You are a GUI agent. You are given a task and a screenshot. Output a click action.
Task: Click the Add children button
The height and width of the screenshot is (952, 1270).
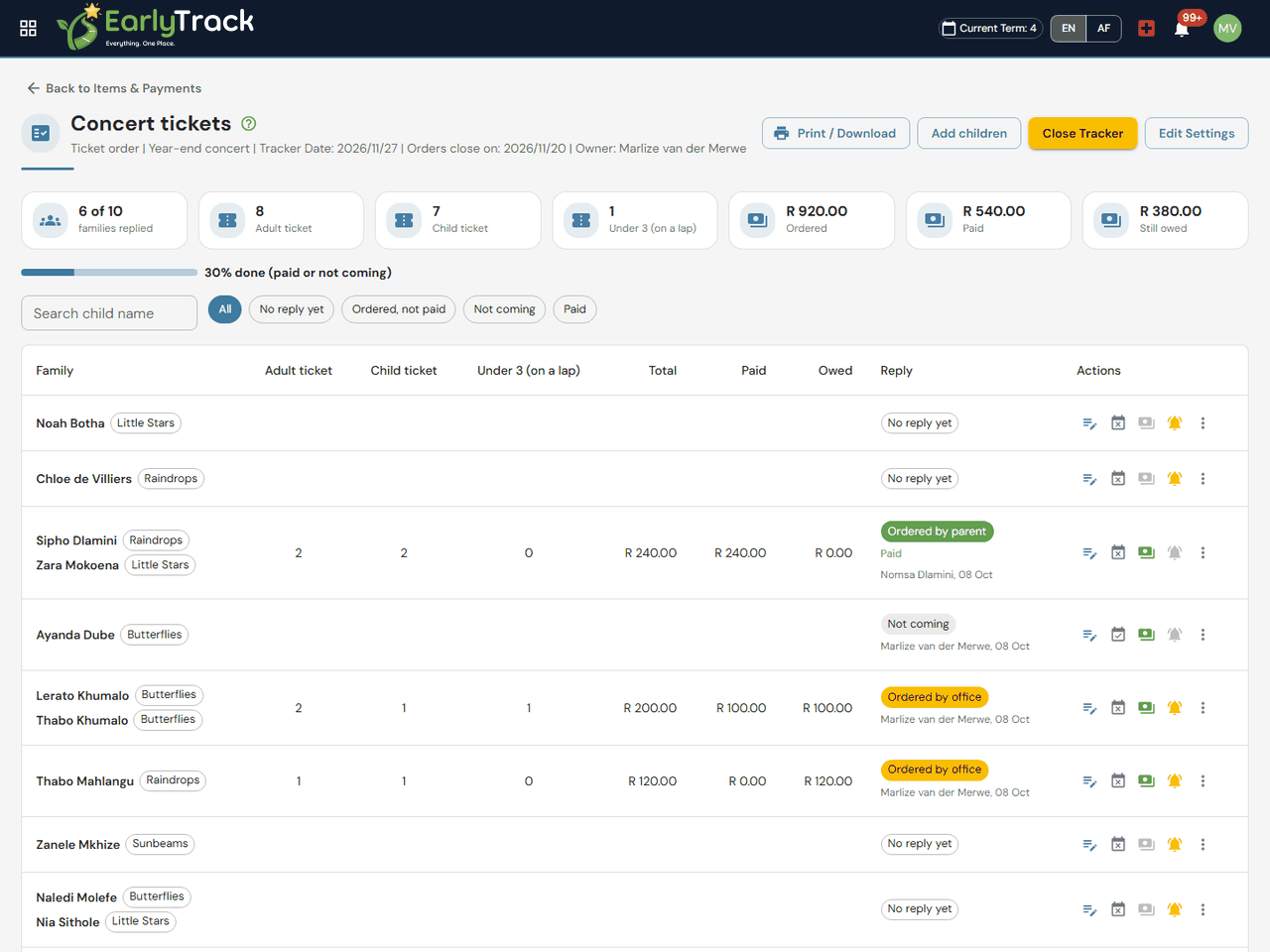point(968,133)
